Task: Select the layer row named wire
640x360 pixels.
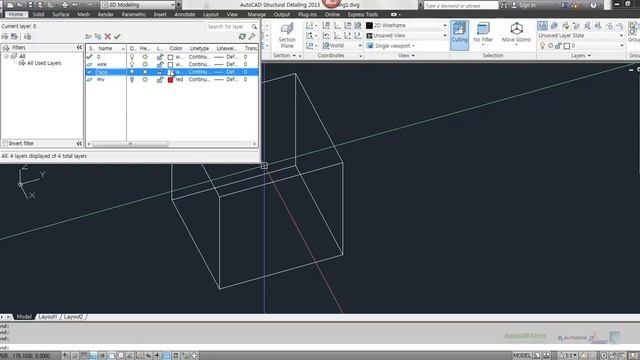Action: pos(172,64)
